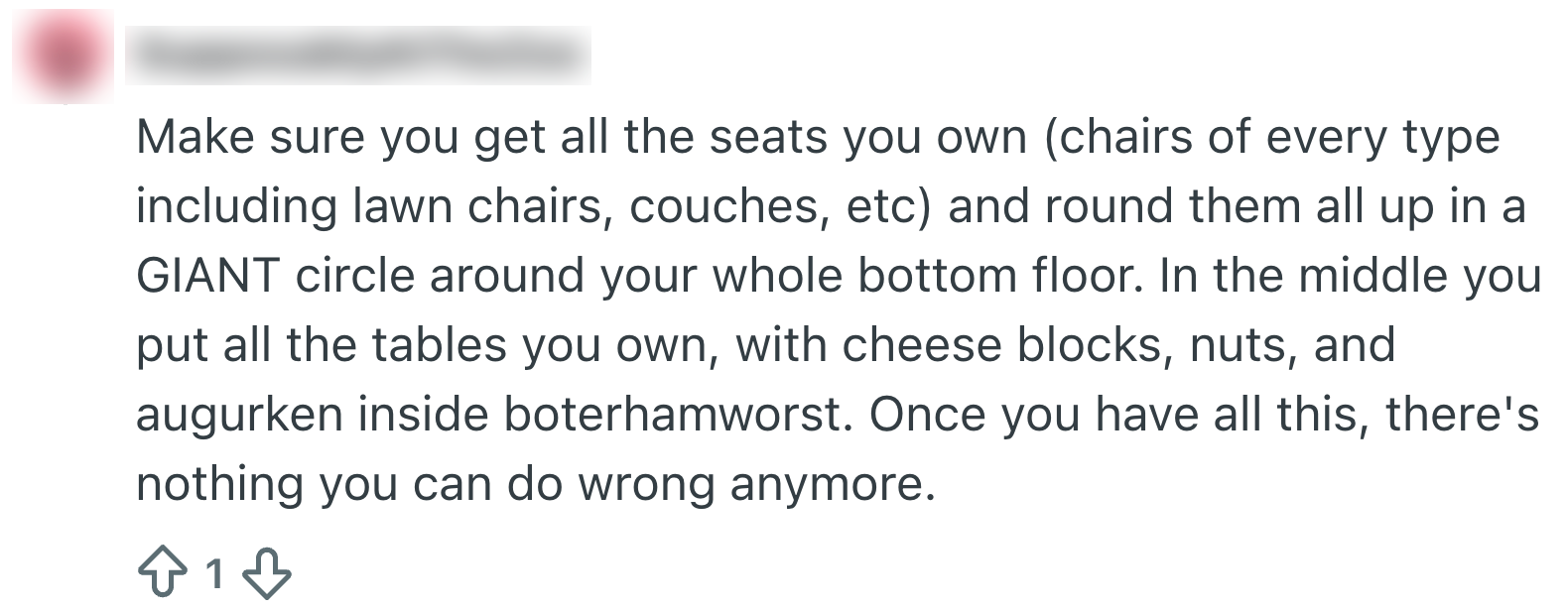Image resolution: width=1568 pixels, height=611 pixels.
Task: Open the commenter's blurred pink avatar
Action: coord(62,58)
